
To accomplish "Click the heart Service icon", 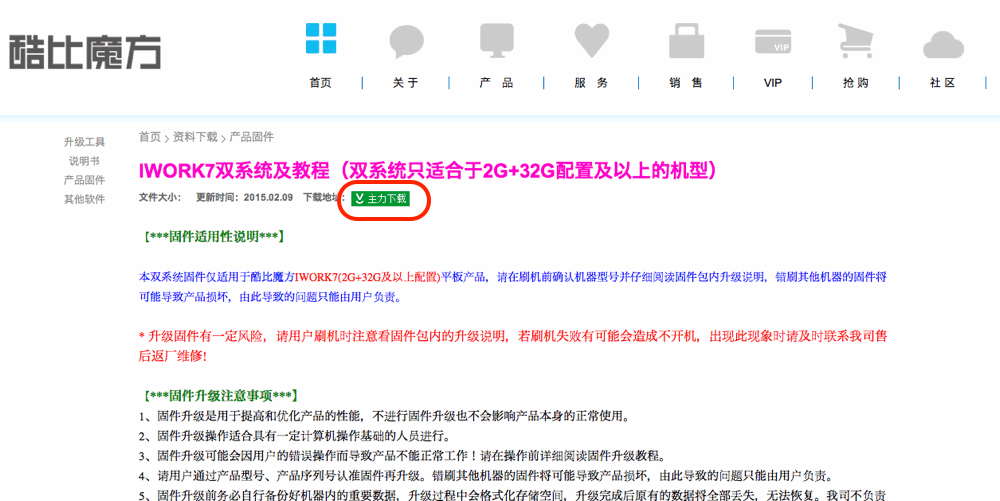I will (x=591, y=40).
